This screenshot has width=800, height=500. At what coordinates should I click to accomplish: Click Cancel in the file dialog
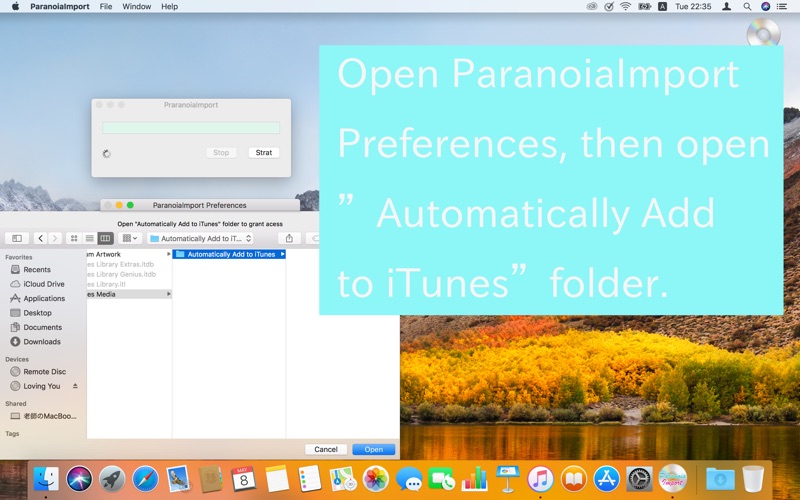326,449
